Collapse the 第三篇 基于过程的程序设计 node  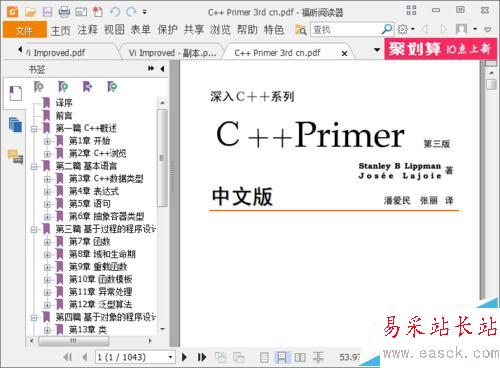[x=34, y=229]
